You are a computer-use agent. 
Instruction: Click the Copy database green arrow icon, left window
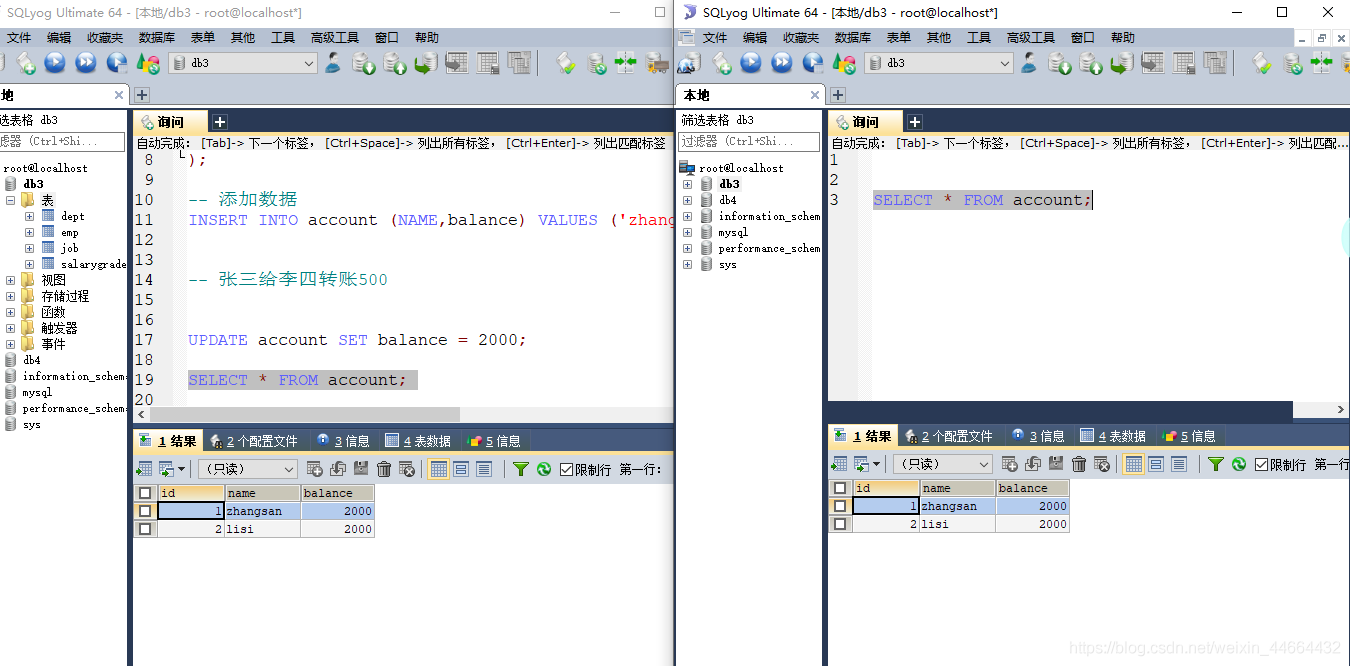click(426, 63)
